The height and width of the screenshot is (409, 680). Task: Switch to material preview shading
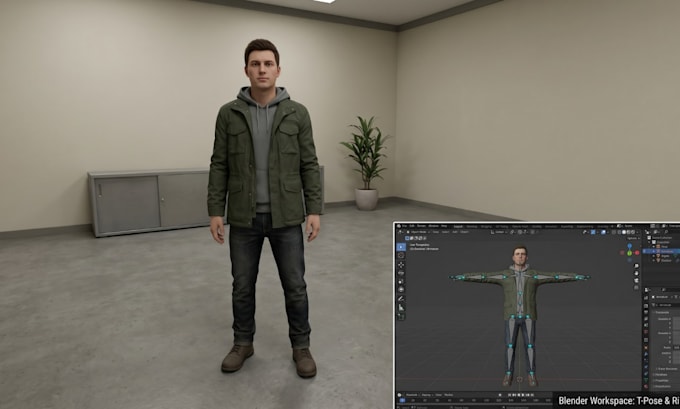(628, 232)
